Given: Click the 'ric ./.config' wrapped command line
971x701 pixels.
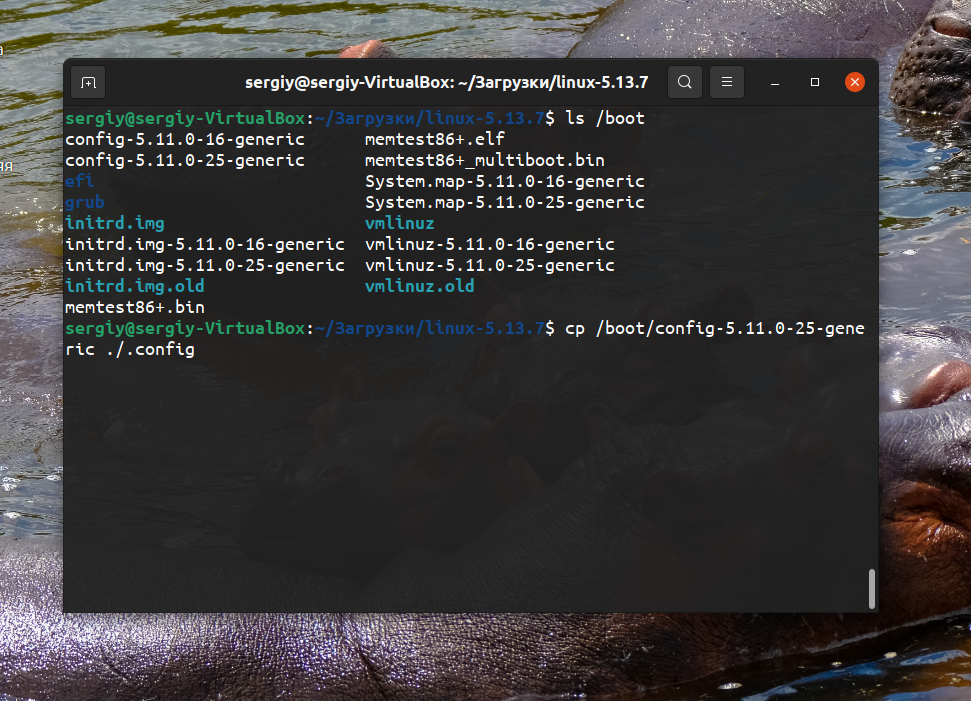Looking at the screenshot, I should (129, 349).
